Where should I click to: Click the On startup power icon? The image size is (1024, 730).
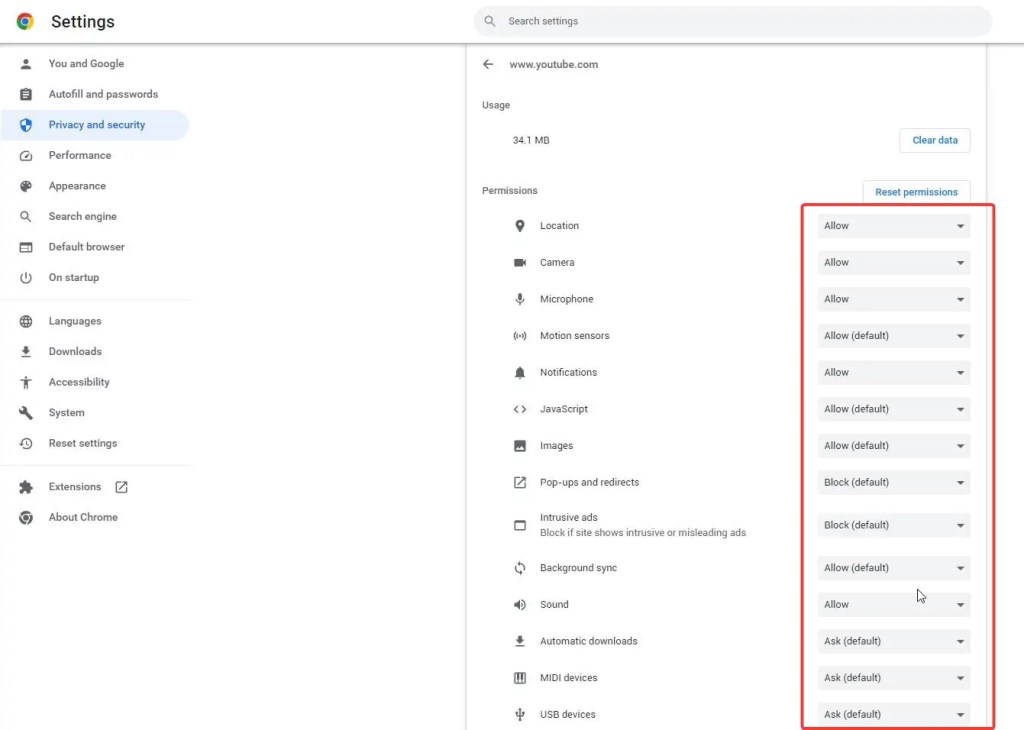click(x=26, y=278)
